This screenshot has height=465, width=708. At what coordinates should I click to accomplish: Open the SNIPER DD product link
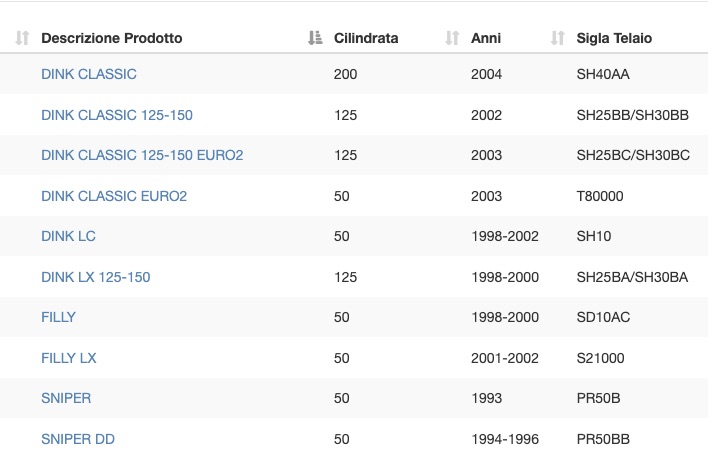pyautogui.click(x=78, y=439)
